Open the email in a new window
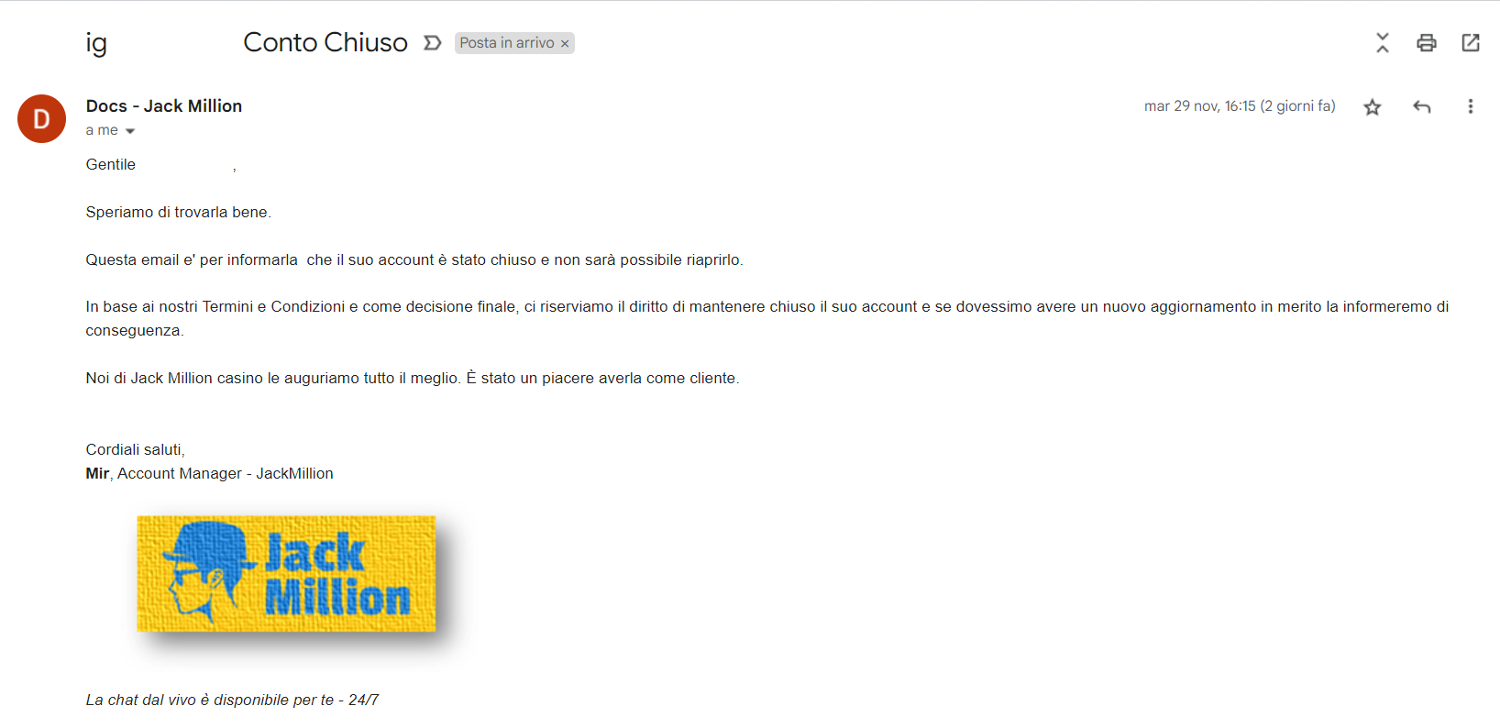 pyautogui.click(x=1470, y=43)
